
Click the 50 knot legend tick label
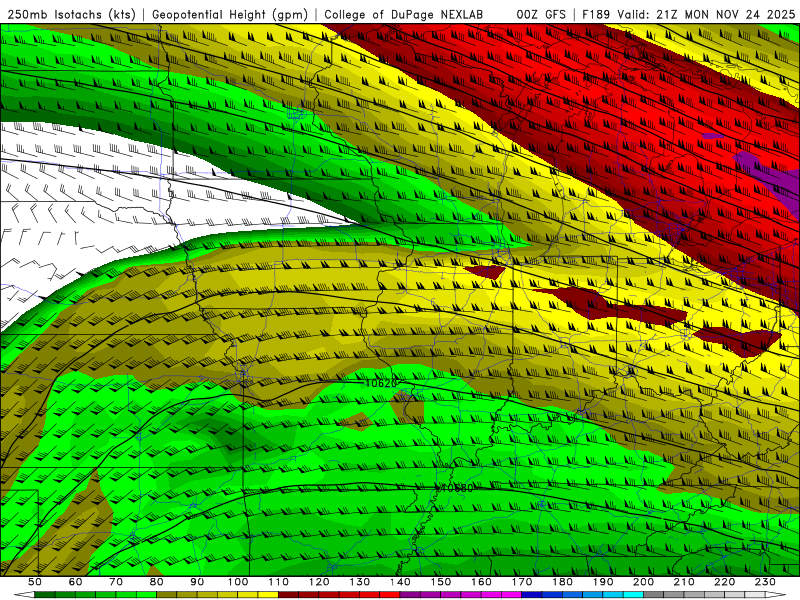point(35,582)
